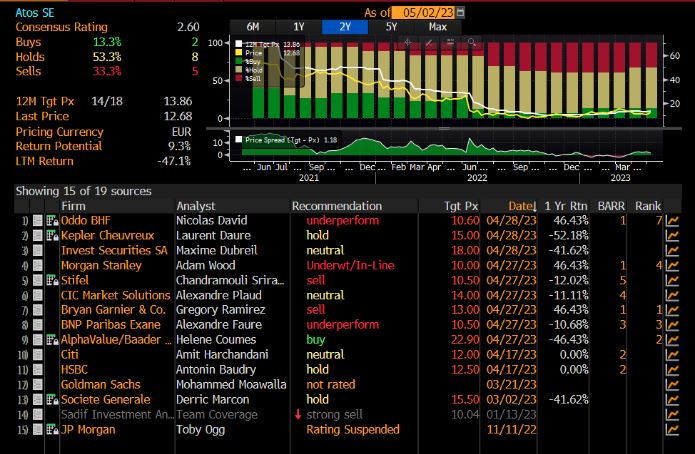
Task: Click white 12M Tgt Px legend swatch
Action: coord(239,44)
